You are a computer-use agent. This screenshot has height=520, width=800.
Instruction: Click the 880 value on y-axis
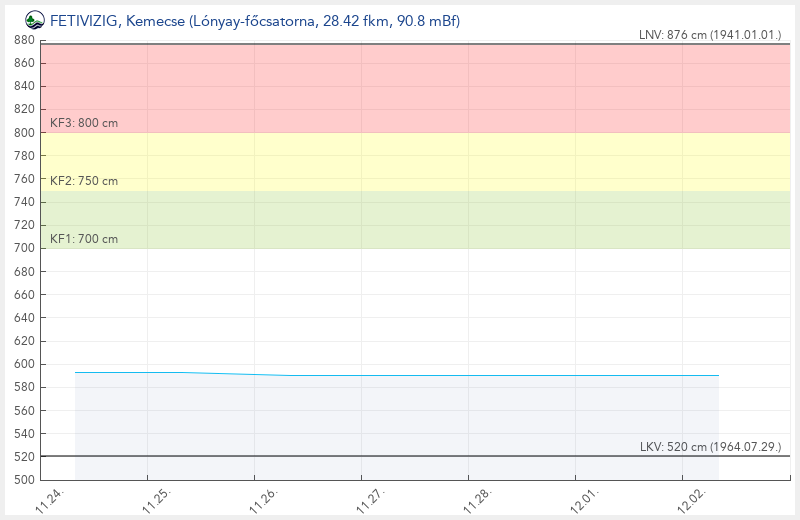[x=22, y=40]
